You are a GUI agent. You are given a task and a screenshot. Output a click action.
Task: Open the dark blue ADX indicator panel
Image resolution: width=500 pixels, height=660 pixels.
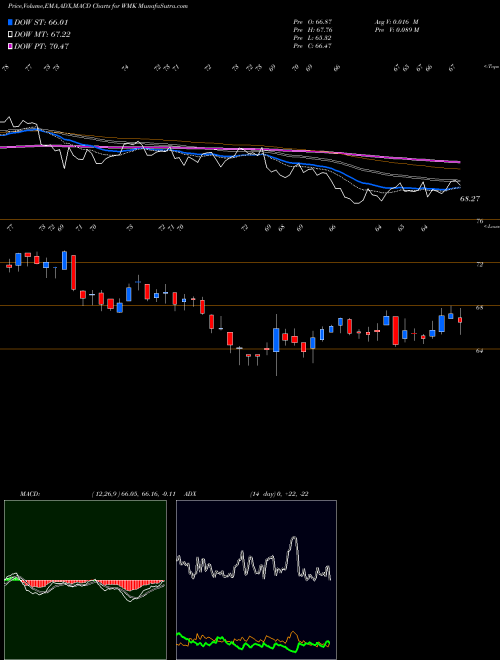256,580
